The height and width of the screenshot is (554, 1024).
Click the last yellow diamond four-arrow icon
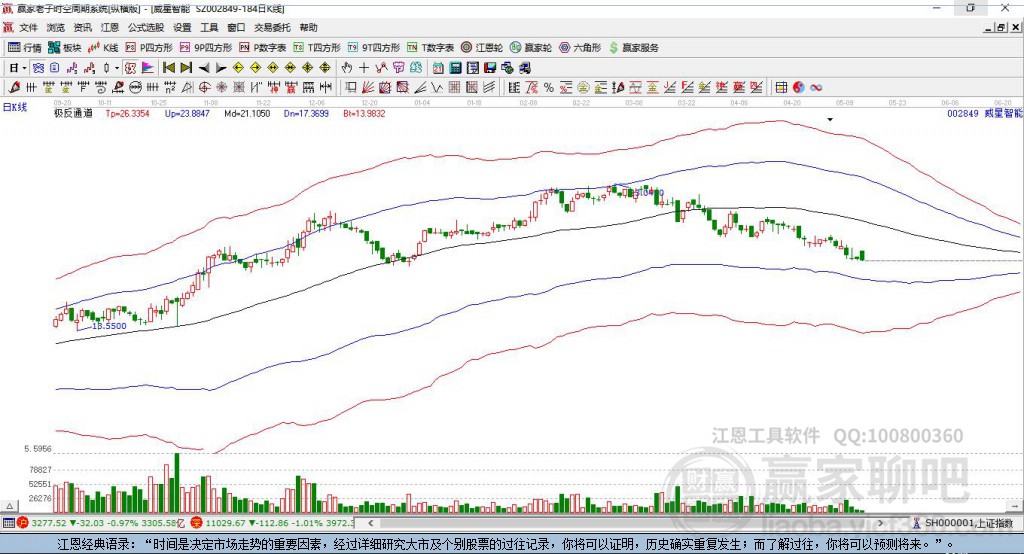coord(325,68)
